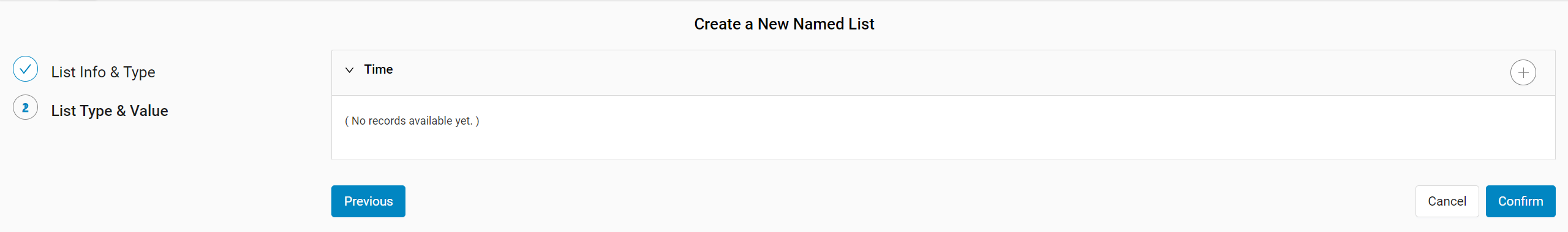The width and height of the screenshot is (1568, 232).
Task: Click the plus icon to add Time record
Action: click(x=1523, y=73)
